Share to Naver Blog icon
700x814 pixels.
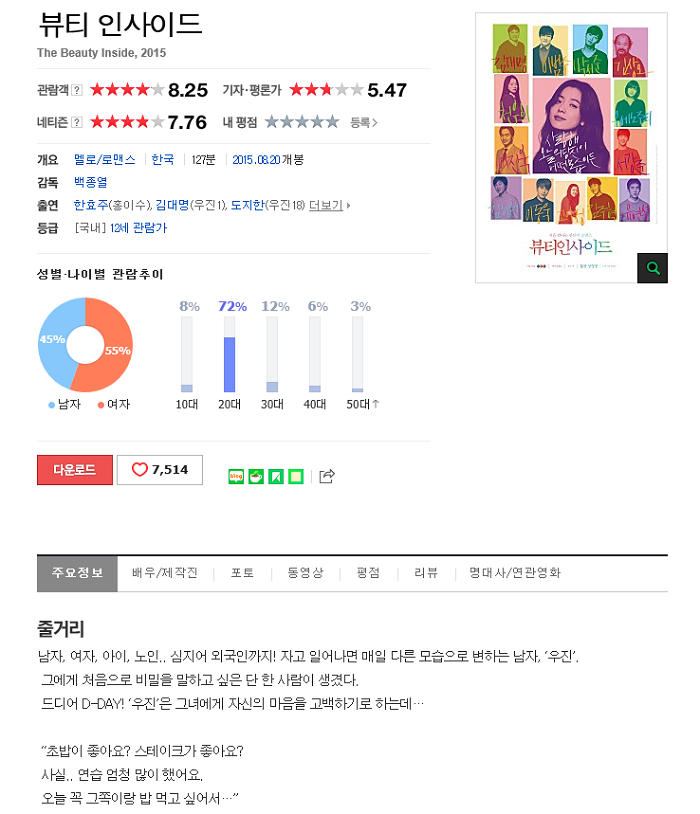(236, 476)
